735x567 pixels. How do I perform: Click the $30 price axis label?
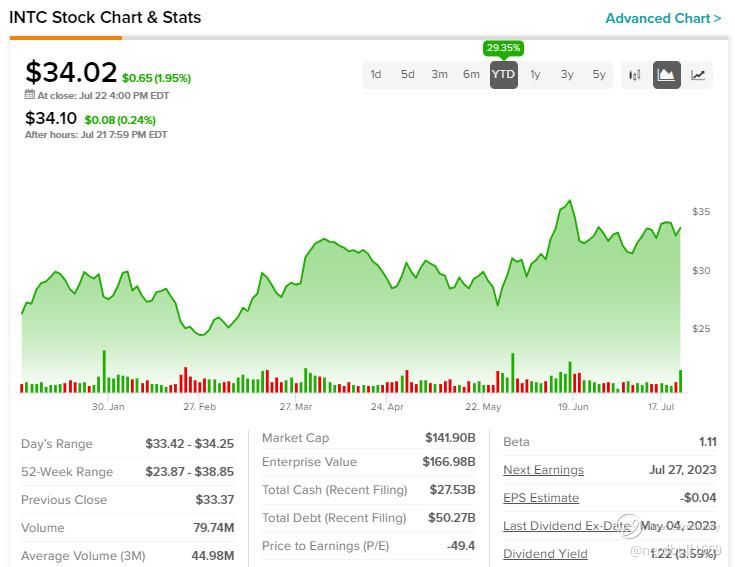coord(701,270)
